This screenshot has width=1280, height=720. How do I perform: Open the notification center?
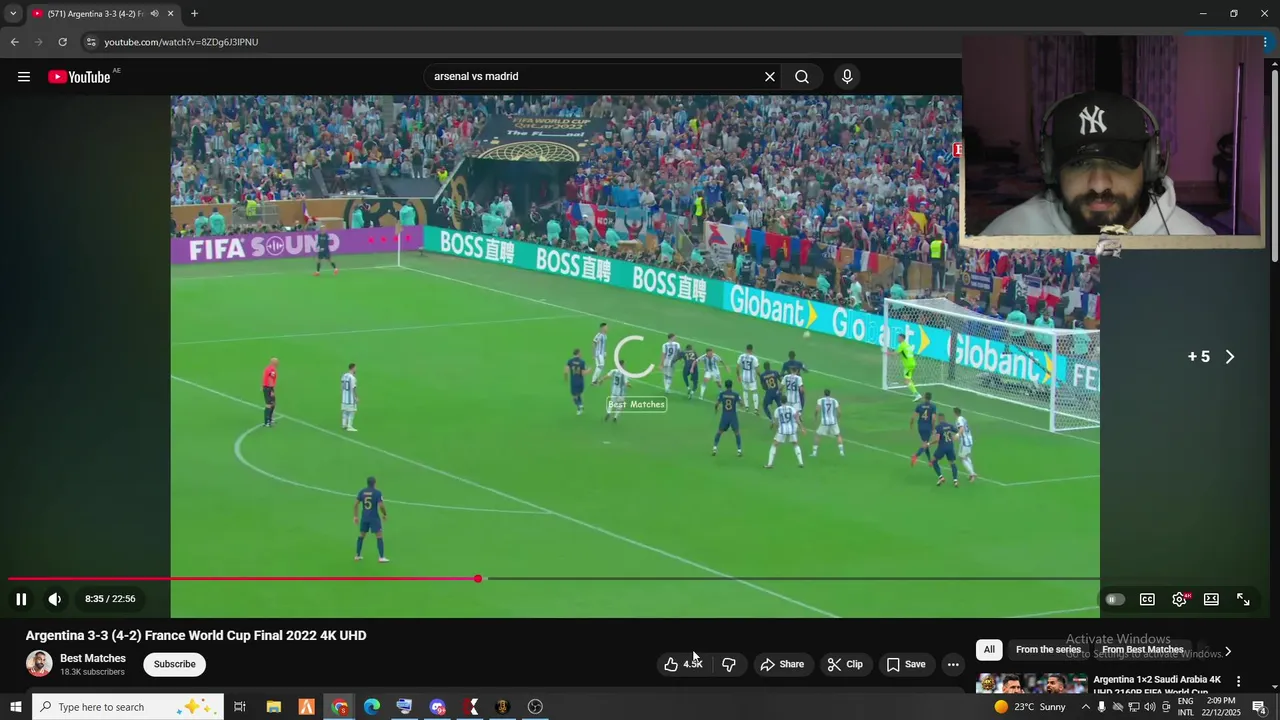click(x=1259, y=707)
